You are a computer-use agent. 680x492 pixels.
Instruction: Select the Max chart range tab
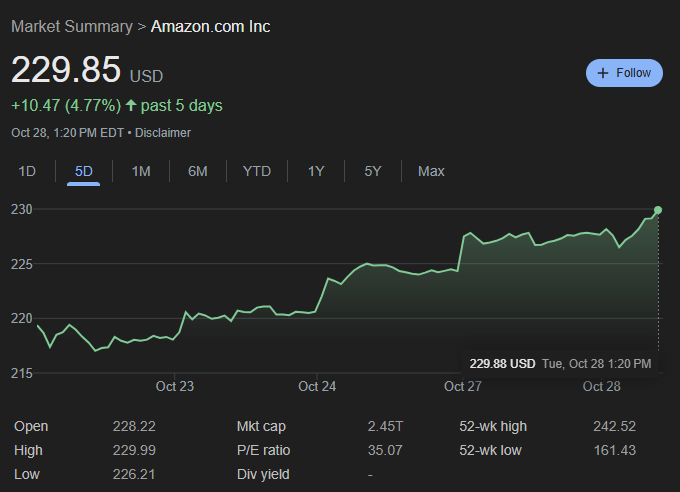[x=431, y=171]
